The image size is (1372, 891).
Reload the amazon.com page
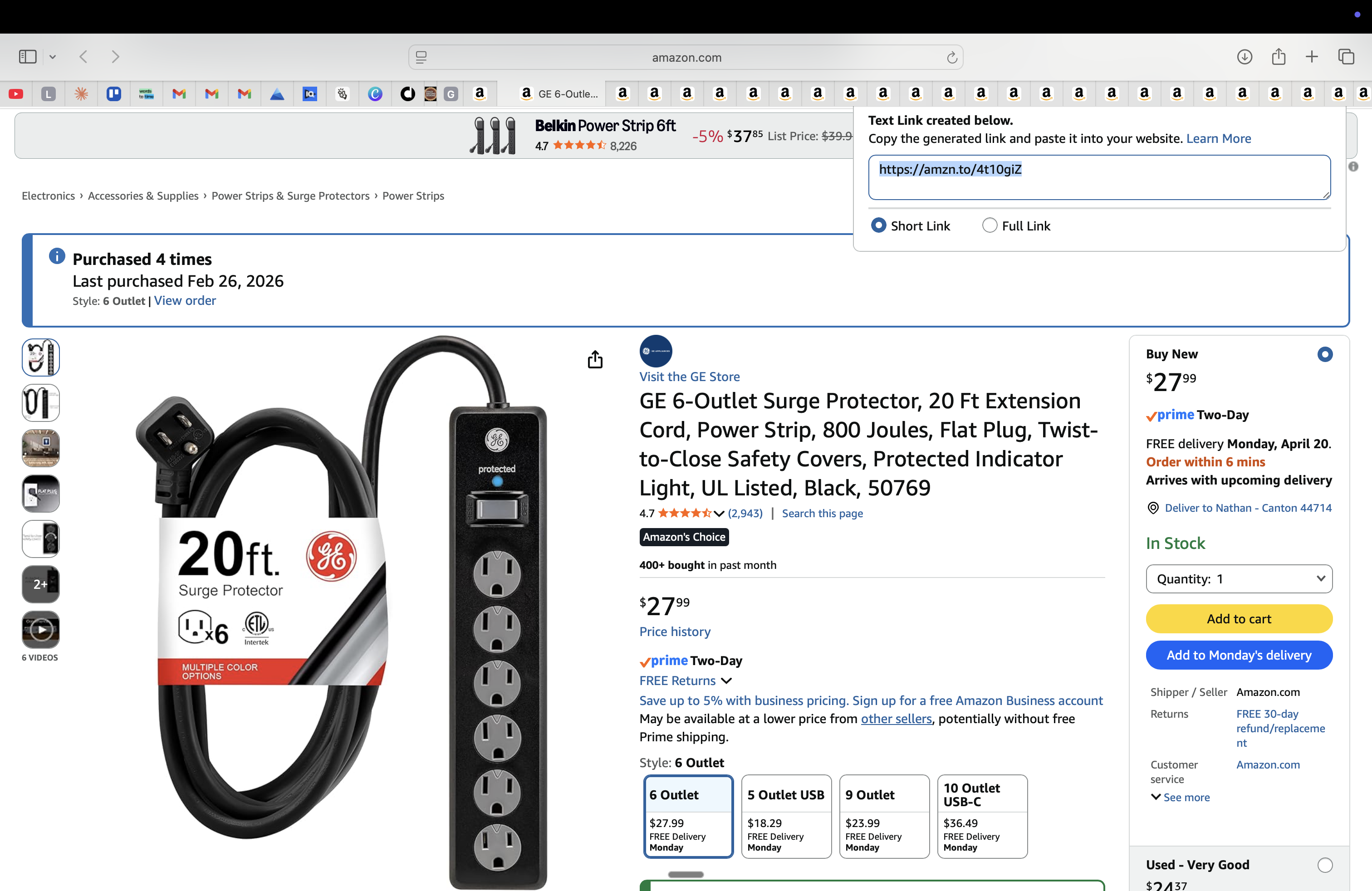click(952, 57)
